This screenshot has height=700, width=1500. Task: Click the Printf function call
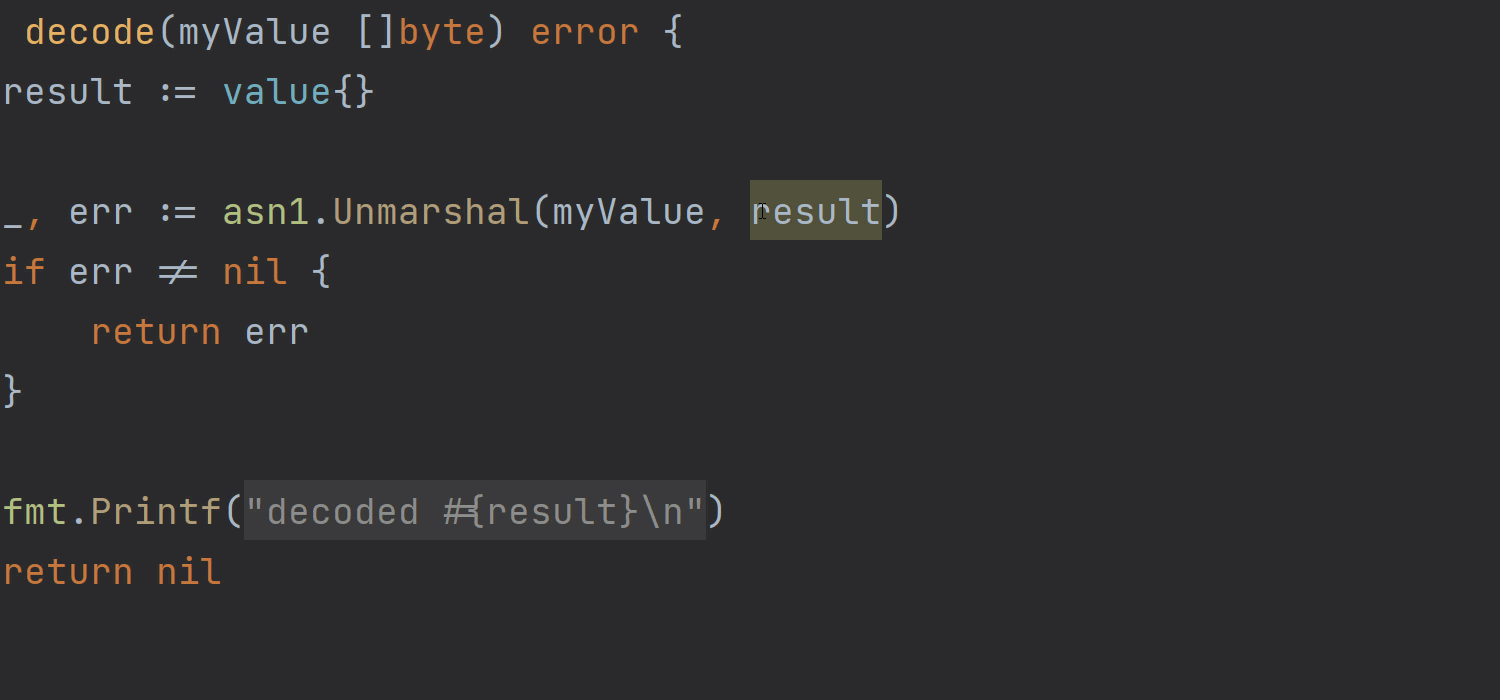tap(156, 511)
